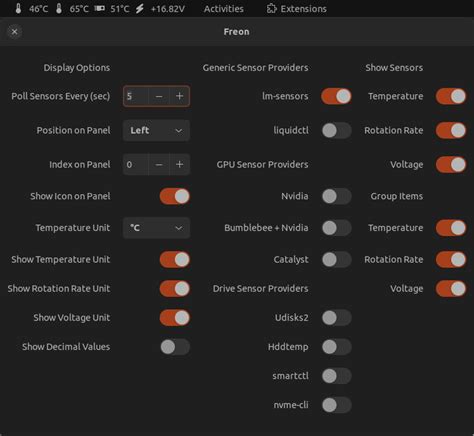Image resolution: width=474 pixels, height=436 pixels.
Task: Click the +16.82V reading in top bar
Action: pyautogui.click(x=167, y=9)
